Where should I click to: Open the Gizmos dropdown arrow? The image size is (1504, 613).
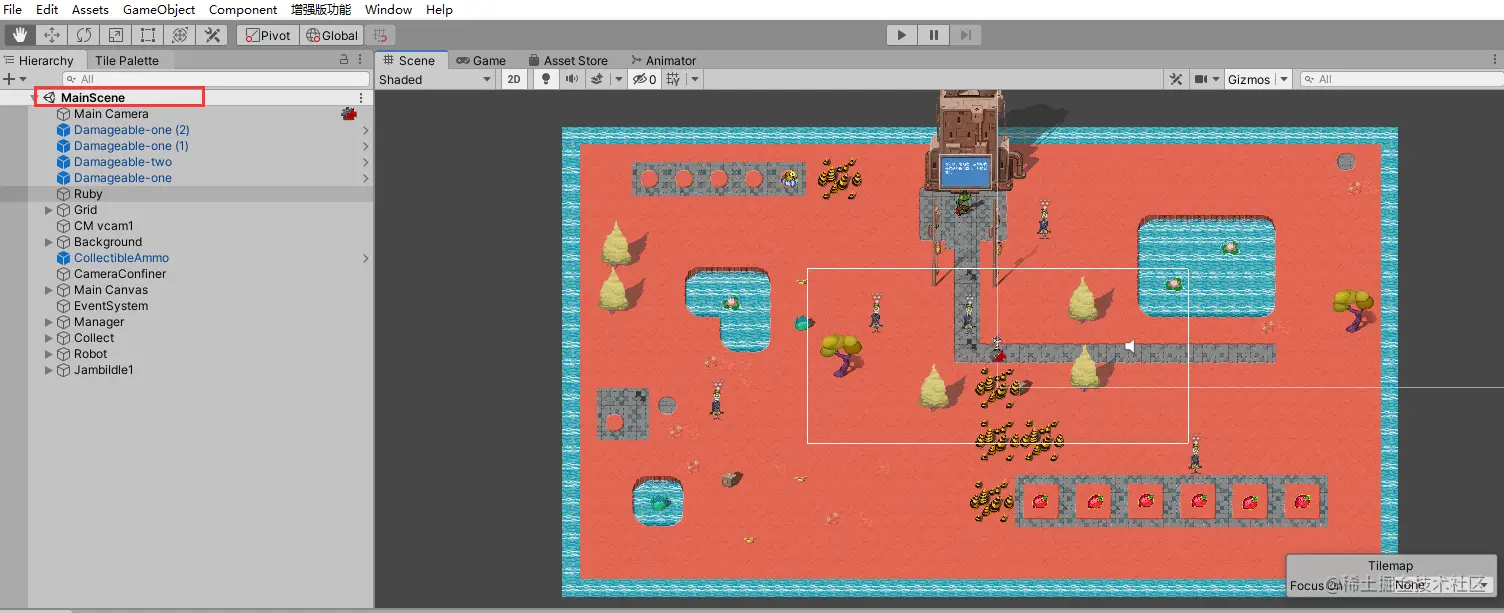point(1283,79)
